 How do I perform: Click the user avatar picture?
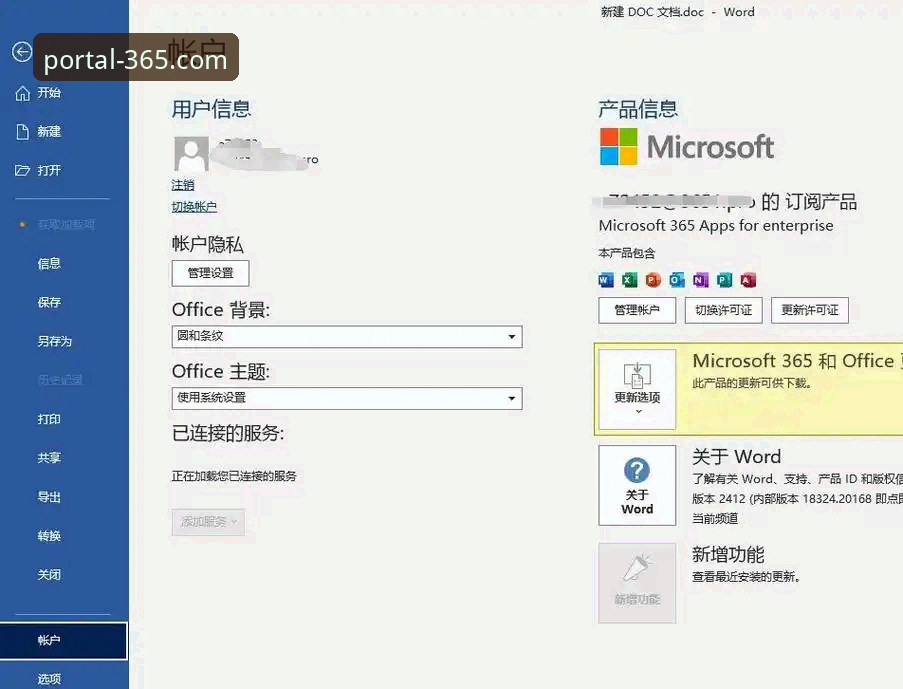[x=191, y=154]
